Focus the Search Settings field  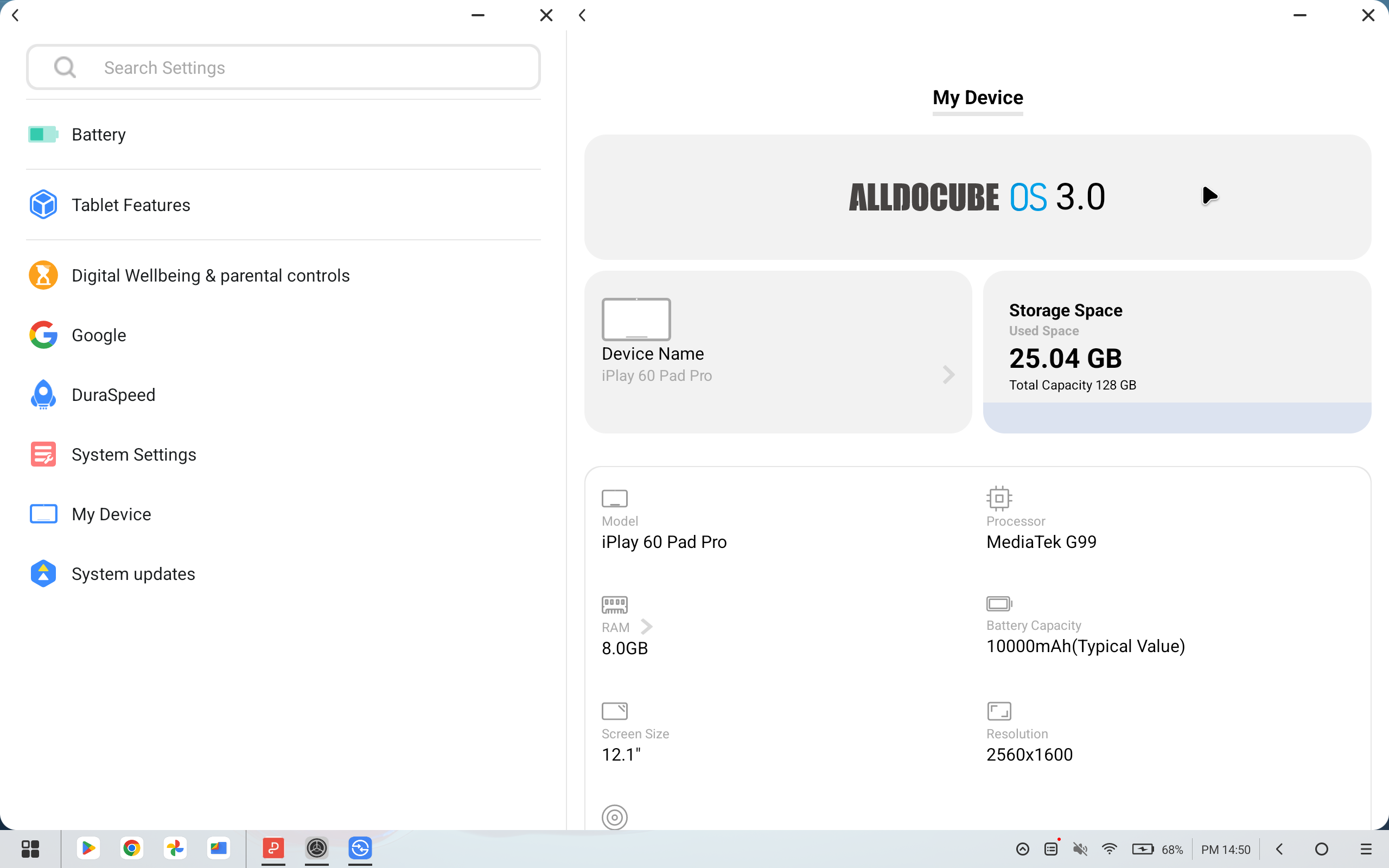click(x=283, y=67)
